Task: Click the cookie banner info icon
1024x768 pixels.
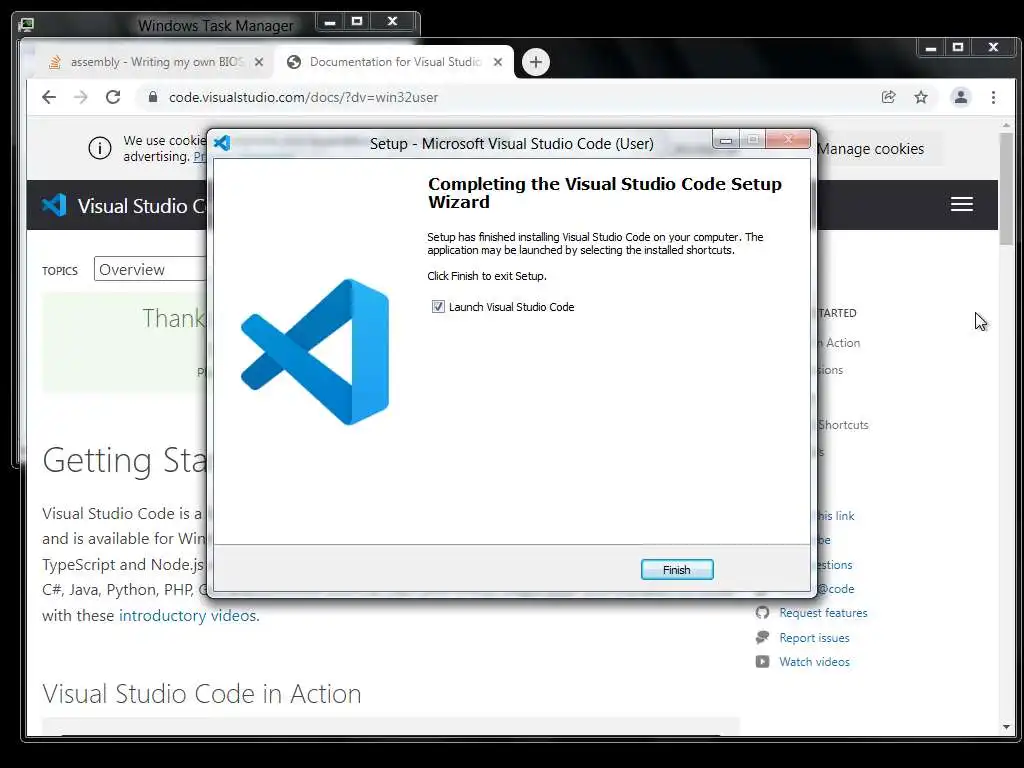Action: click(x=100, y=149)
